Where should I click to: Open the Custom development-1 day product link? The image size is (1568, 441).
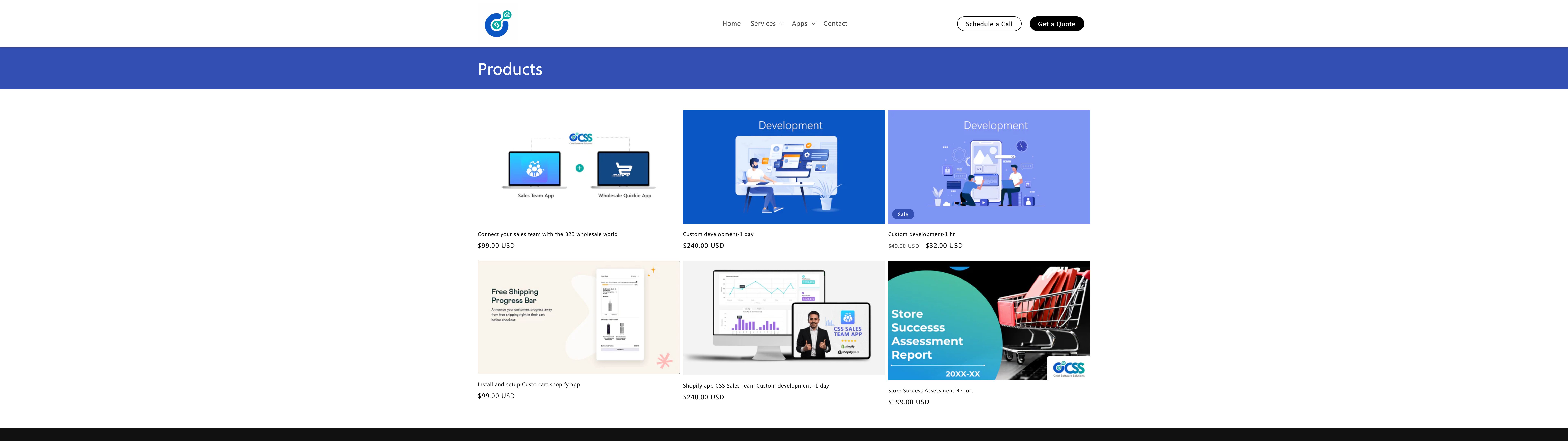pos(718,234)
